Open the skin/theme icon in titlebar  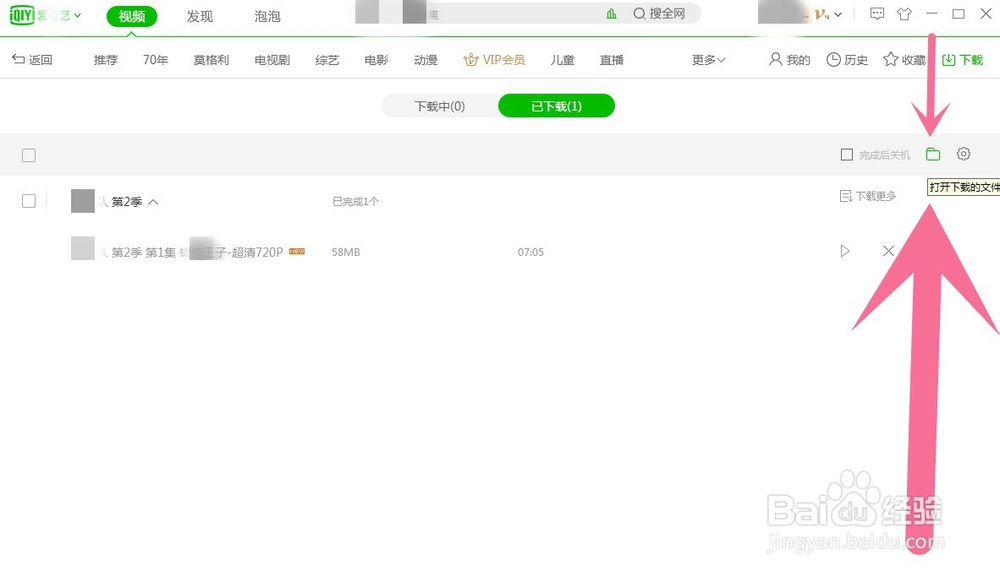pos(905,14)
